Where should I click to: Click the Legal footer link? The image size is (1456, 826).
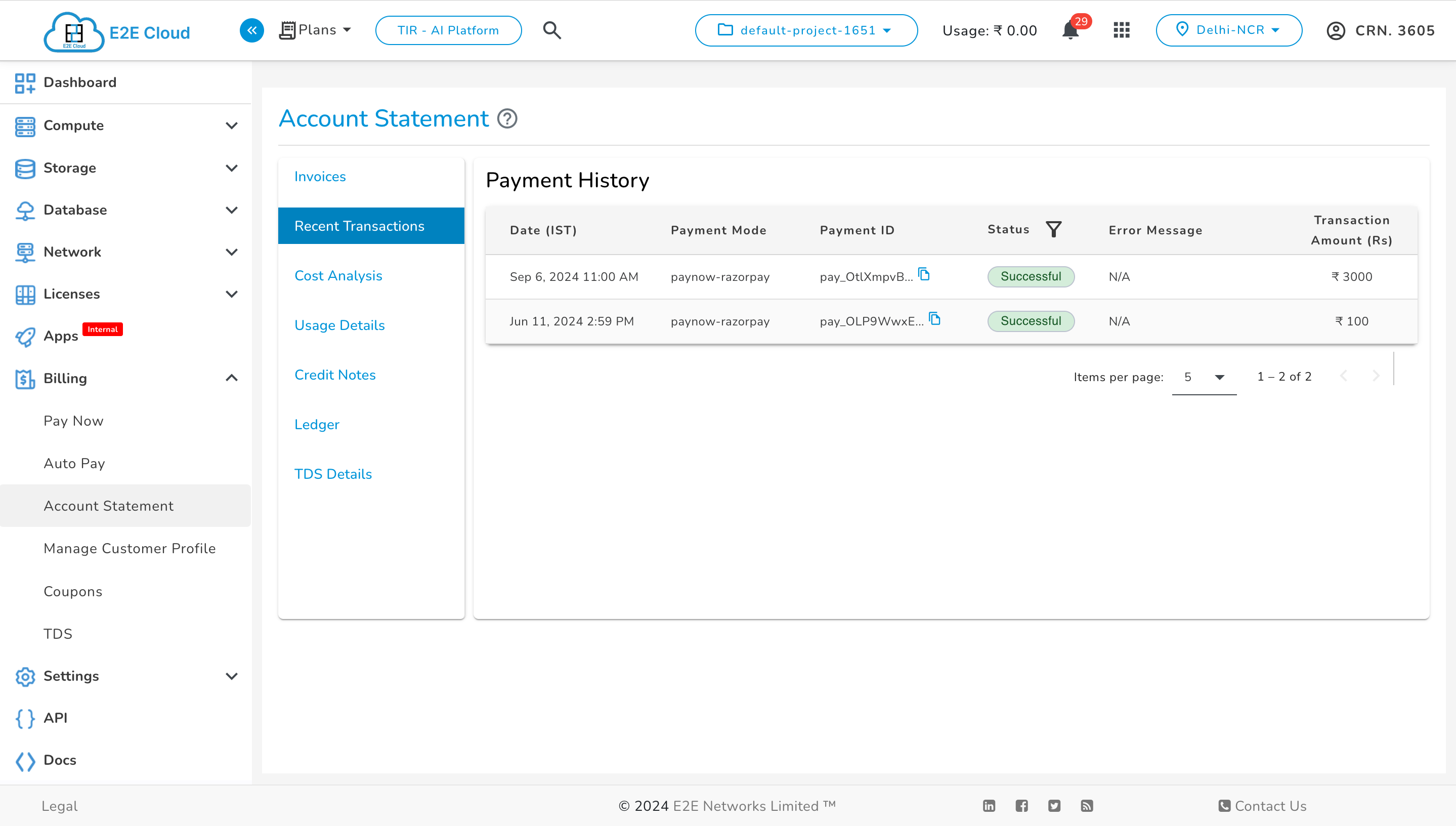point(60,806)
